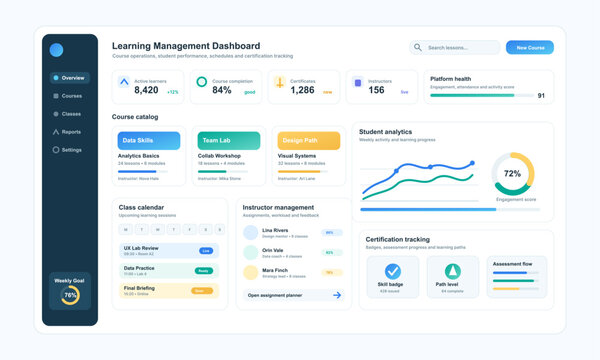Click the 1,286 certificates value

pos(302,90)
